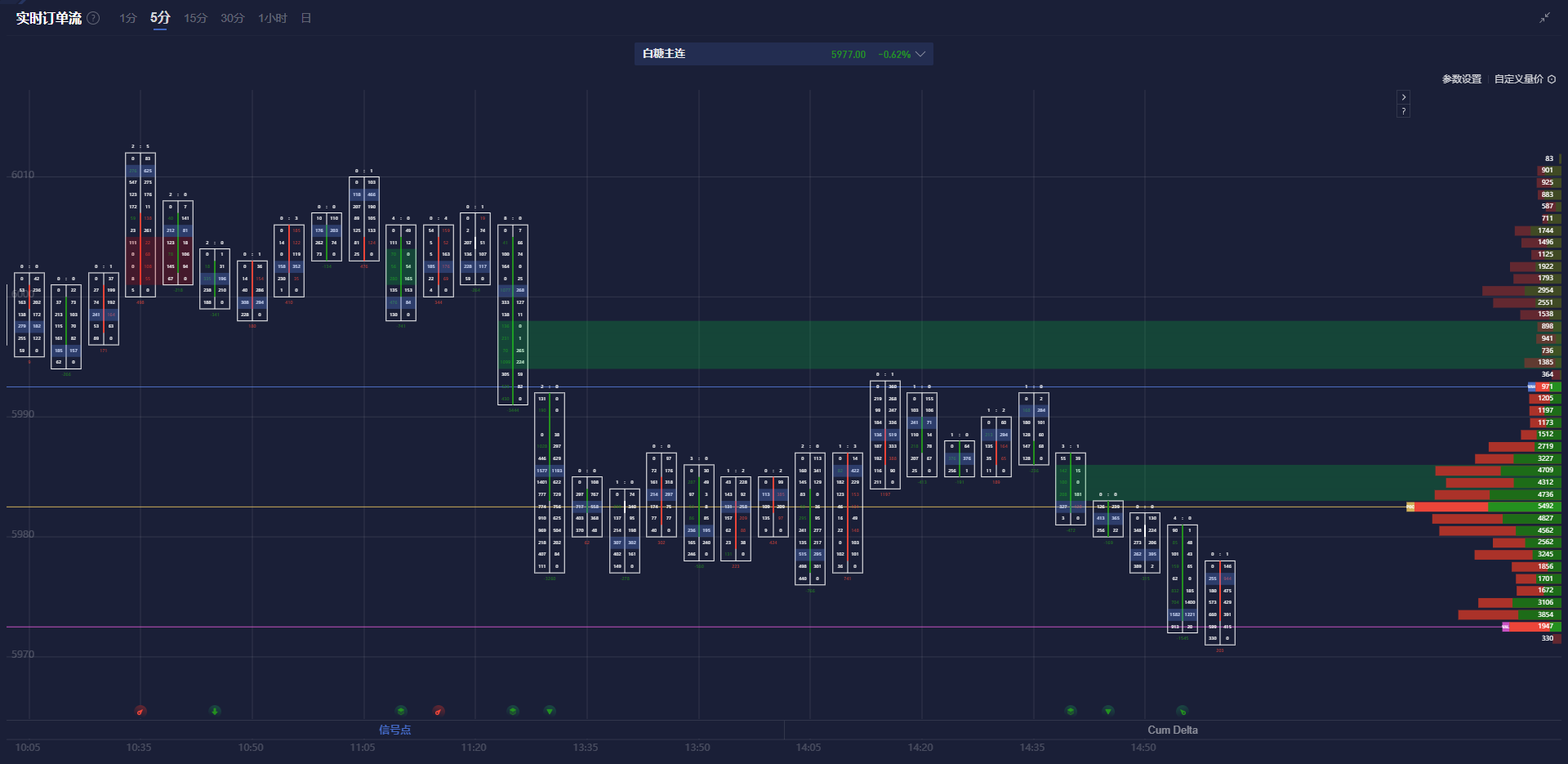Open 参数设置 parameter settings
The image size is (1568, 764).
(x=1461, y=79)
